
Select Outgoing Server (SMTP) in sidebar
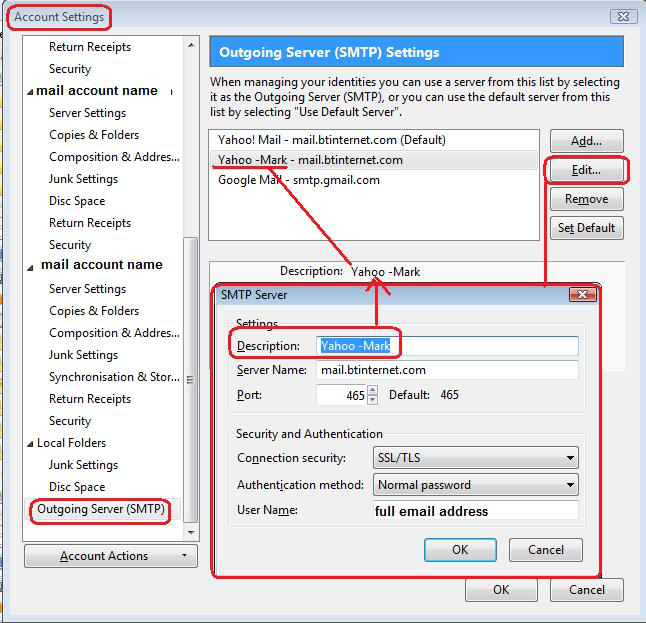[101, 509]
